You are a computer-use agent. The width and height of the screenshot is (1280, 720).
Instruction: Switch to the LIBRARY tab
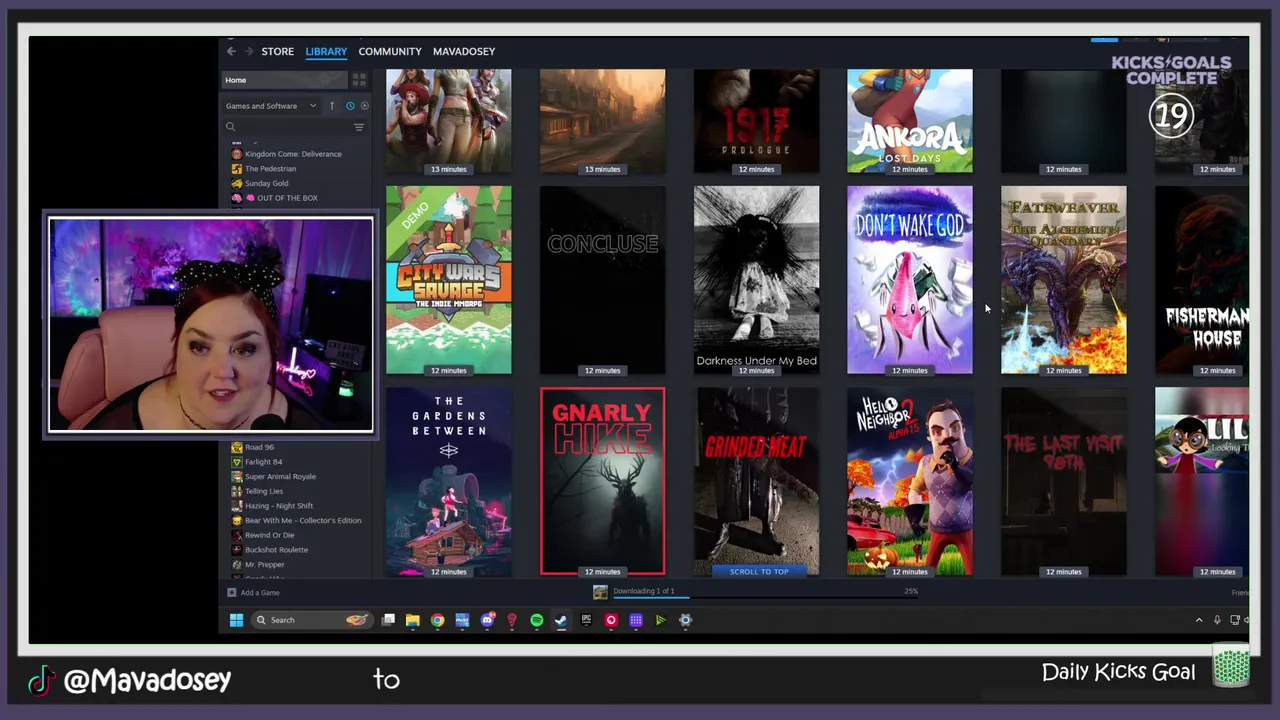326,51
